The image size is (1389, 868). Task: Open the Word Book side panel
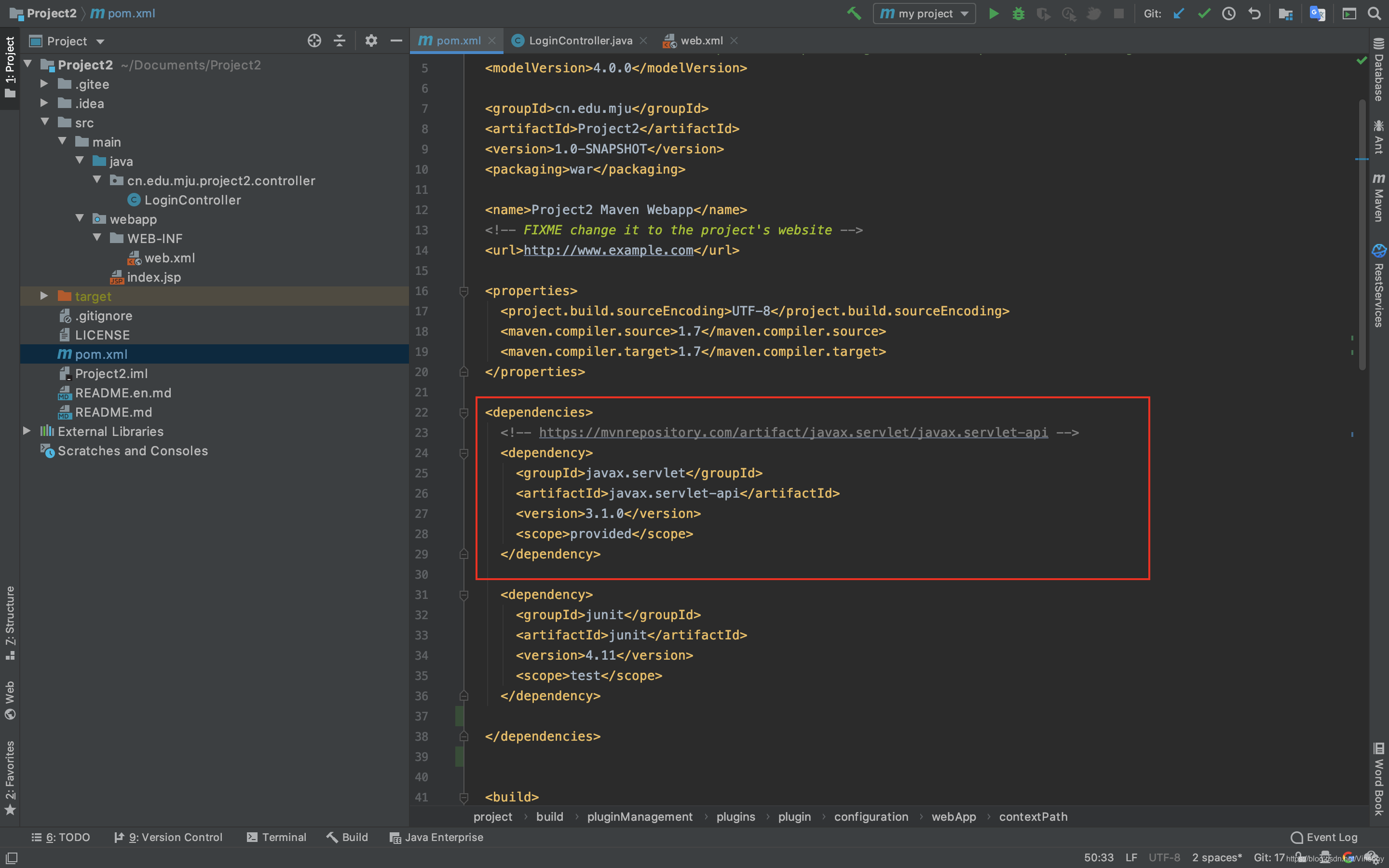[1379, 779]
